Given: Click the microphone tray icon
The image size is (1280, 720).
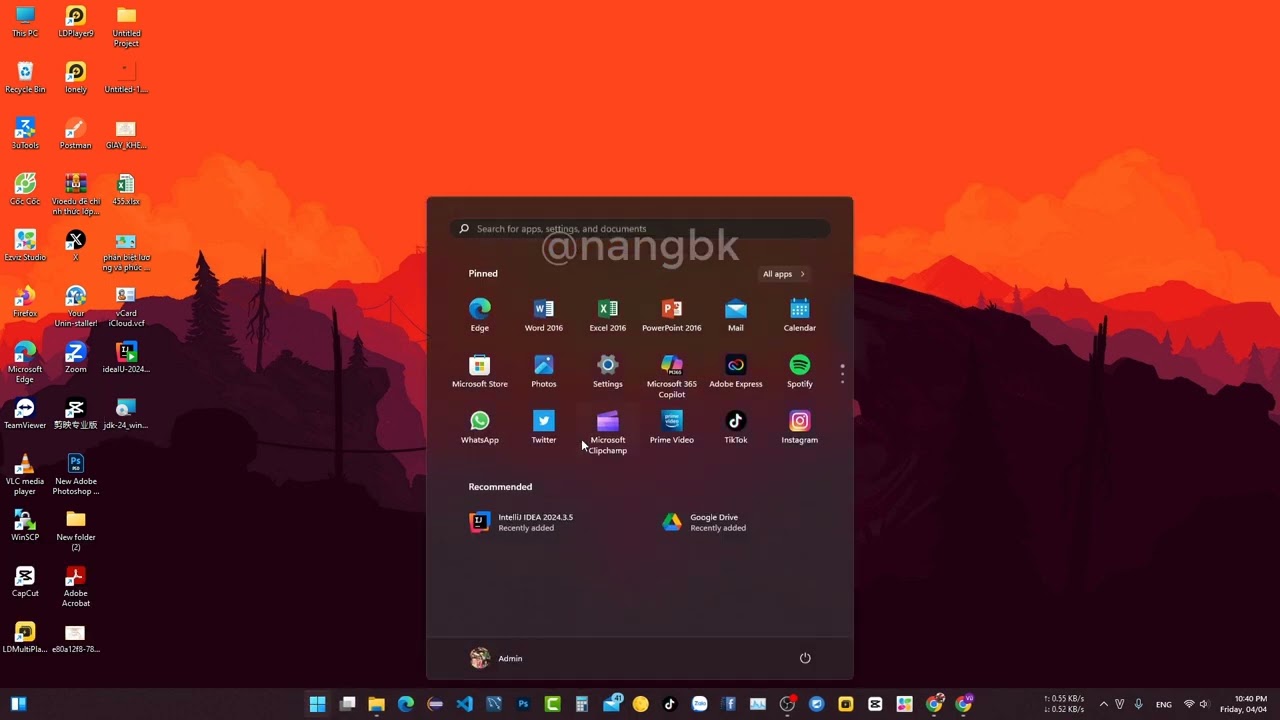Looking at the screenshot, I should point(1138,704).
